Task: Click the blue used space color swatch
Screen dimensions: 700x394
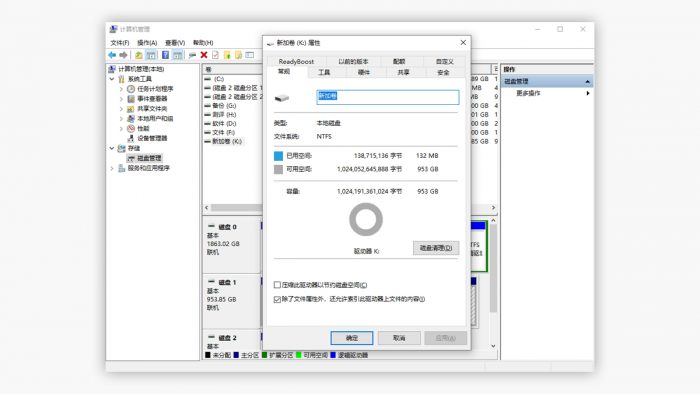Action: [278, 156]
